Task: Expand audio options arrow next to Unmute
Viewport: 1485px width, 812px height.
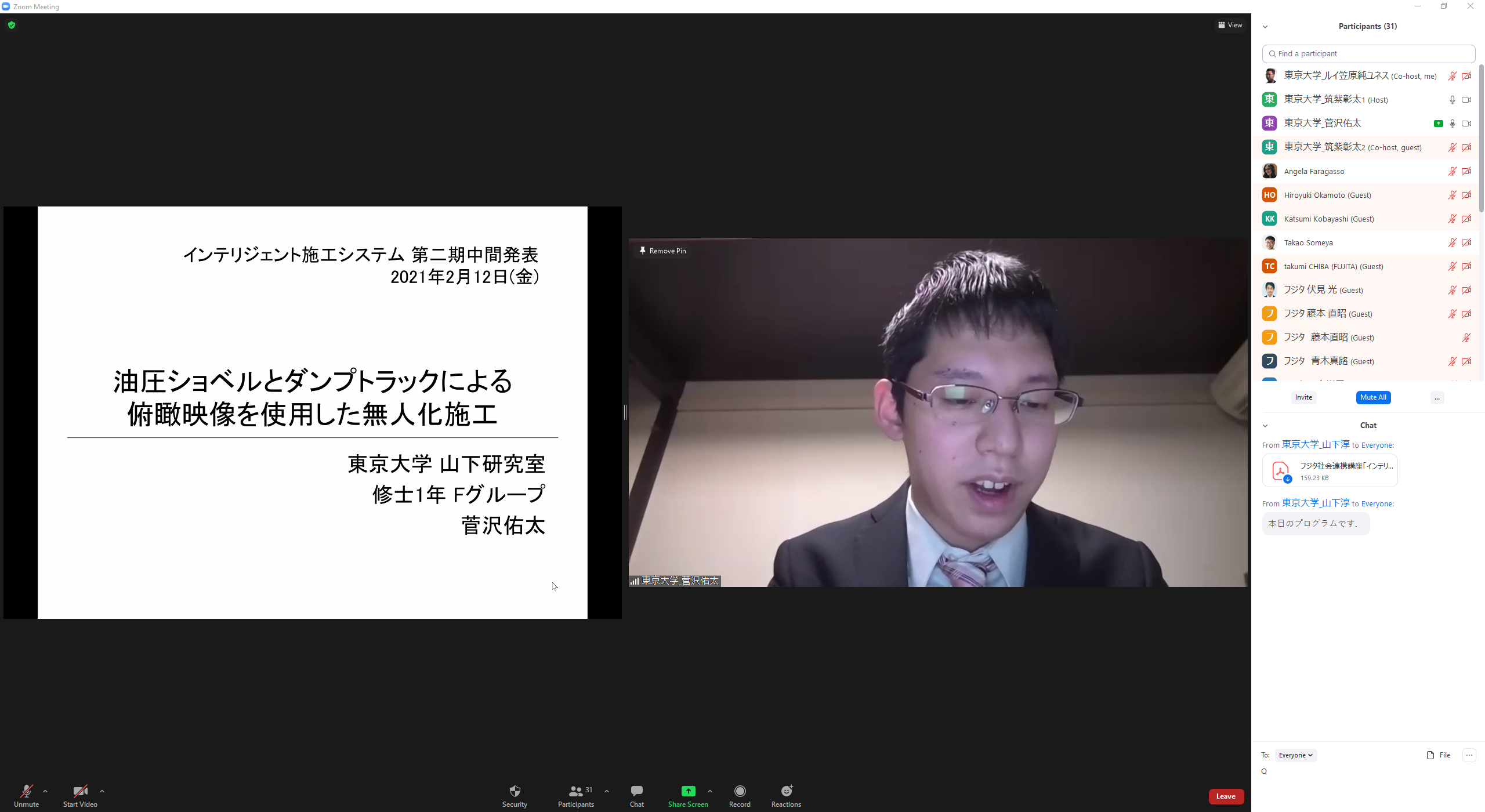Action: (x=45, y=791)
